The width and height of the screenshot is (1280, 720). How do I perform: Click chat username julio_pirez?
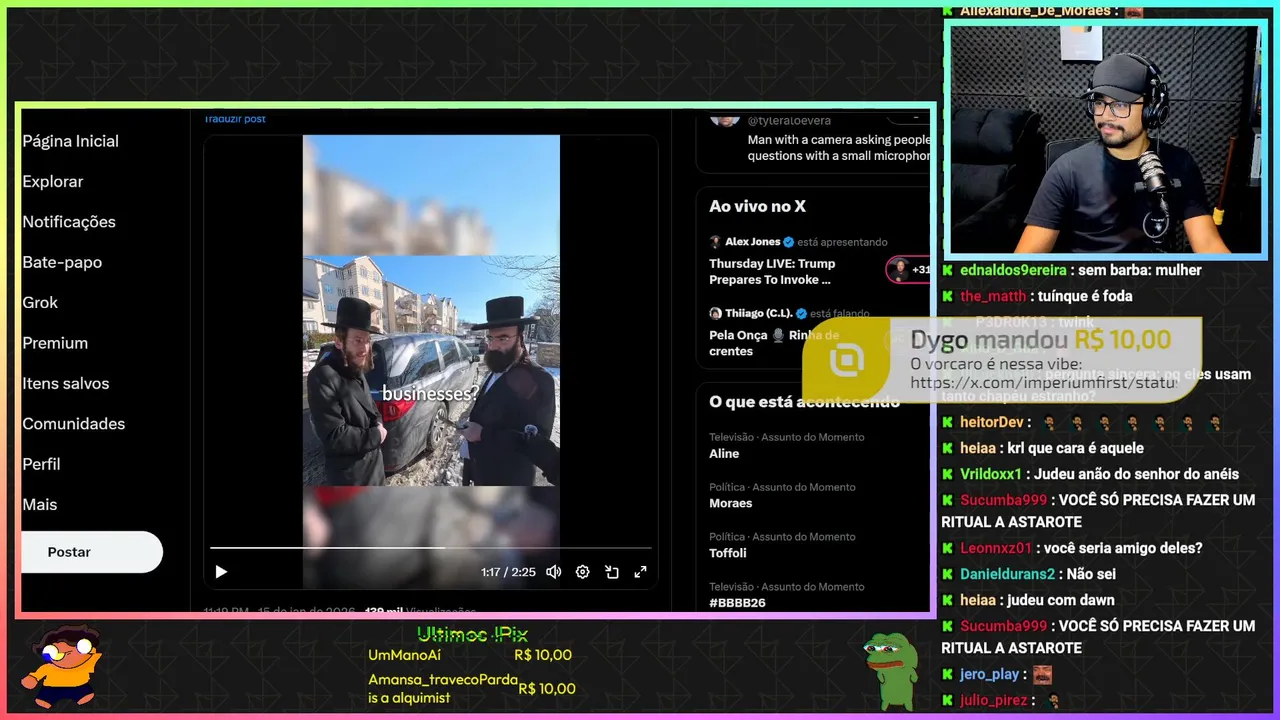(x=994, y=700)
